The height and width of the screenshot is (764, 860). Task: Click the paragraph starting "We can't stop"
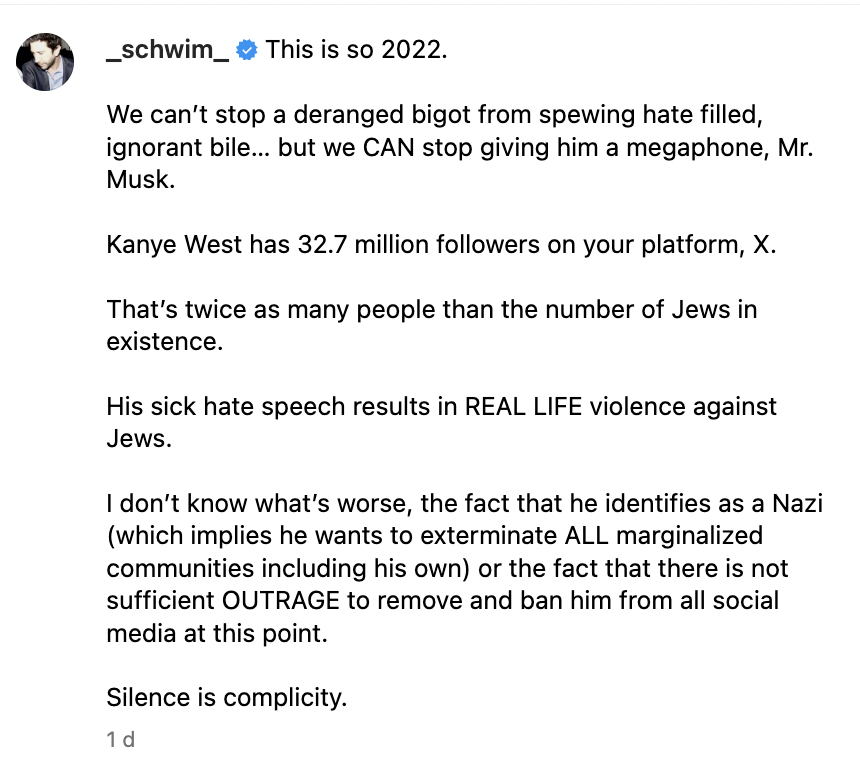pyautogui.click(x=440, y=147)
